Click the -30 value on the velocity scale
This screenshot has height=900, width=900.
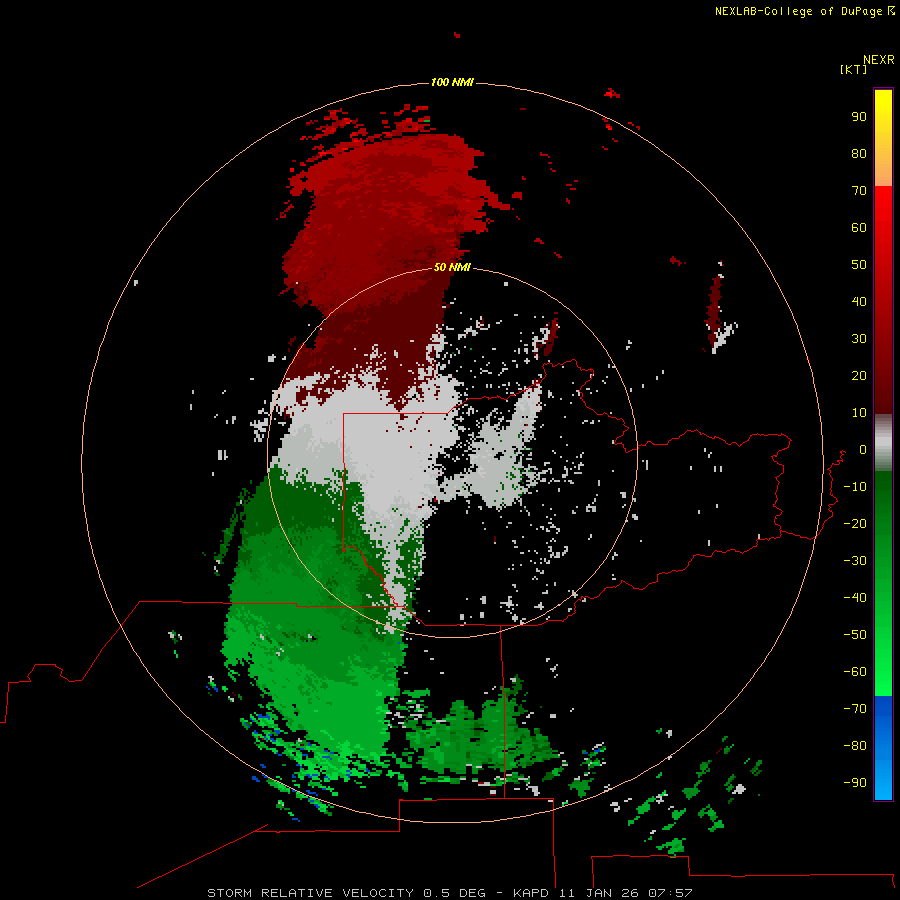(855, 561)
